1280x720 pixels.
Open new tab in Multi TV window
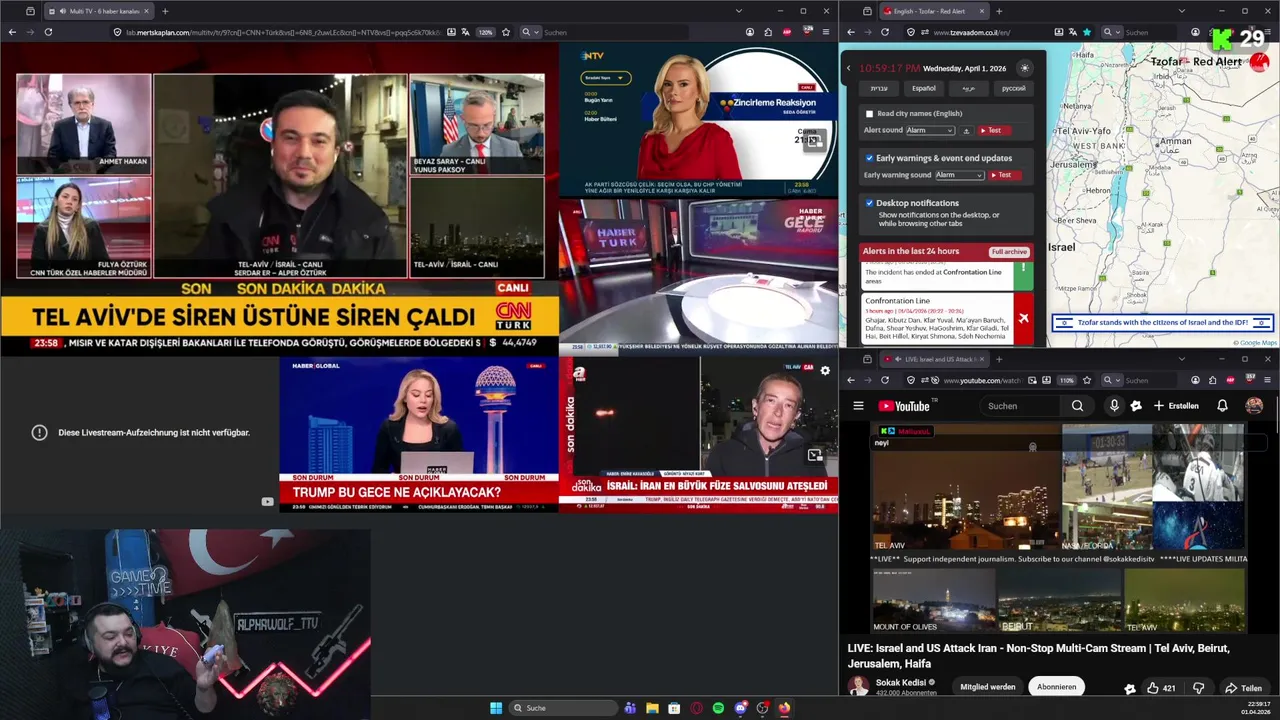tap(165, 11)
